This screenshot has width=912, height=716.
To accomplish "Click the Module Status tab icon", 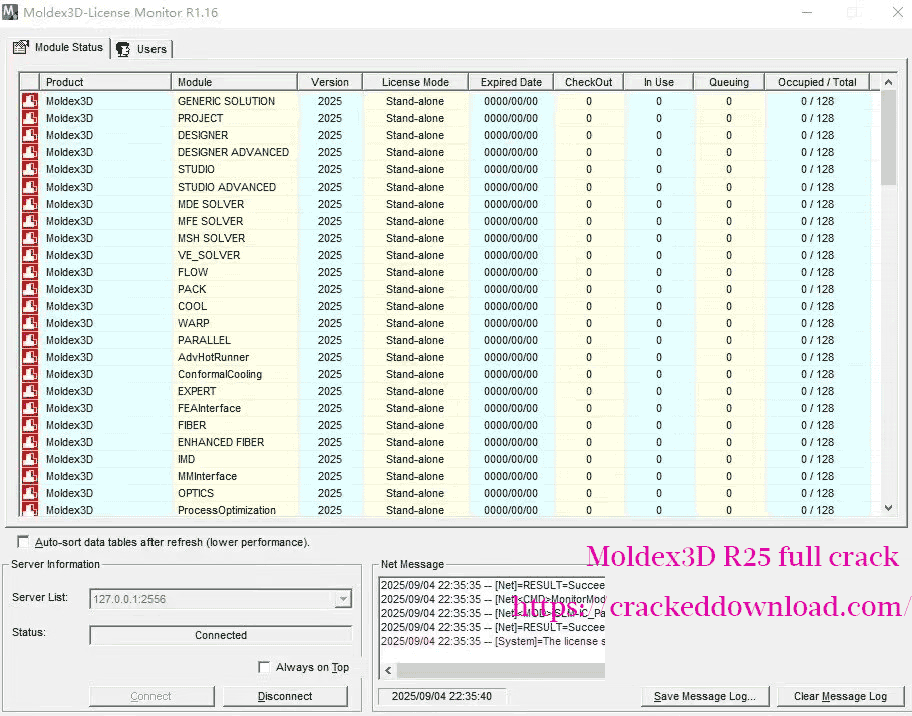I will tap(21, 47).
